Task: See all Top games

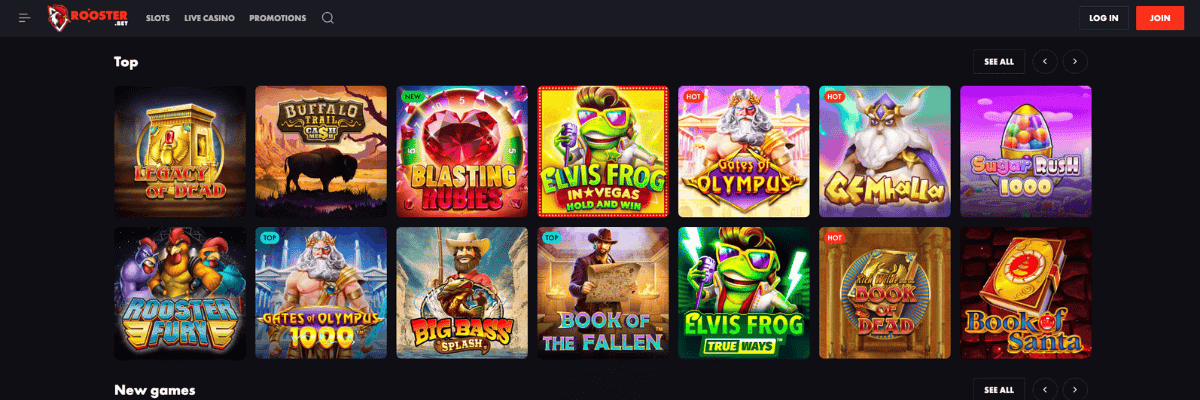Action: (999, 62)
